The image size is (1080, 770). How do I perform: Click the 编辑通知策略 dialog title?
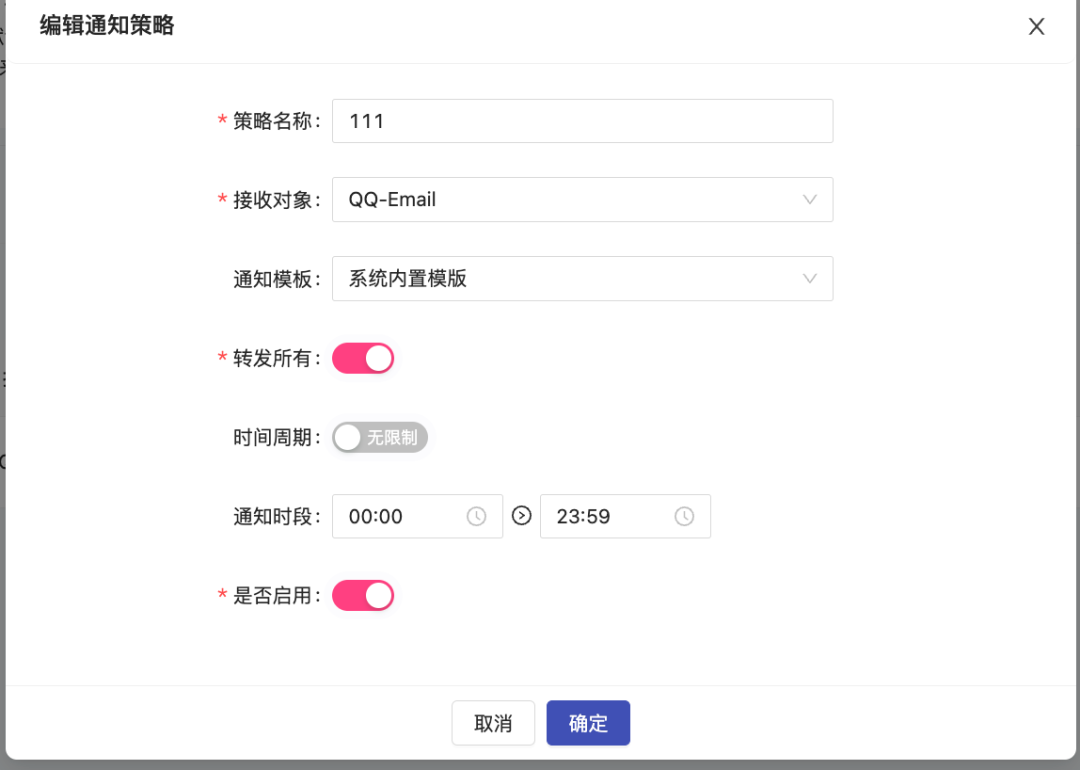pyautogui.click(x=107, y=25)
